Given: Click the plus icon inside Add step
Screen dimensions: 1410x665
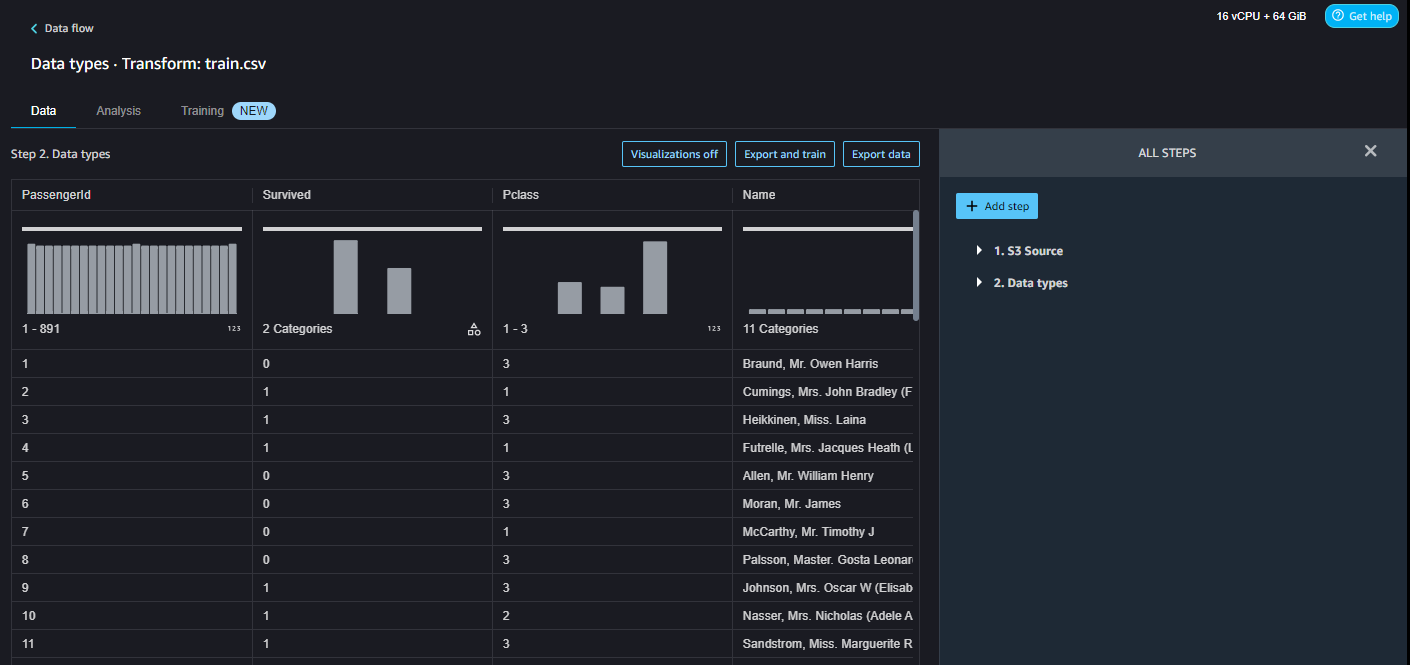Looking at the screenshot, I should tap(973, 205).
